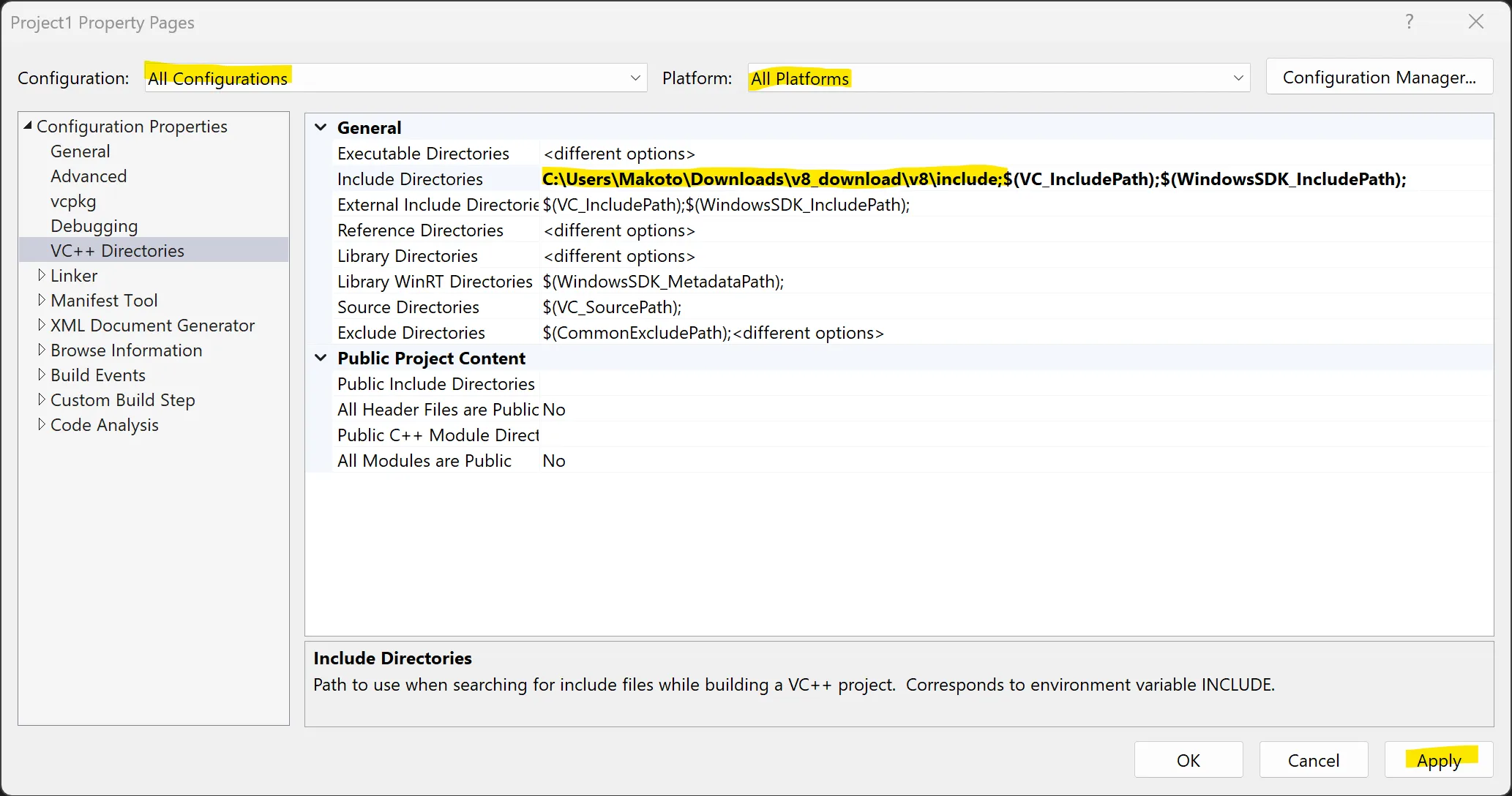This screenshot has width=1512, height=796.
Task: Expand the XML Document Generator node
Action: [42, 326]
